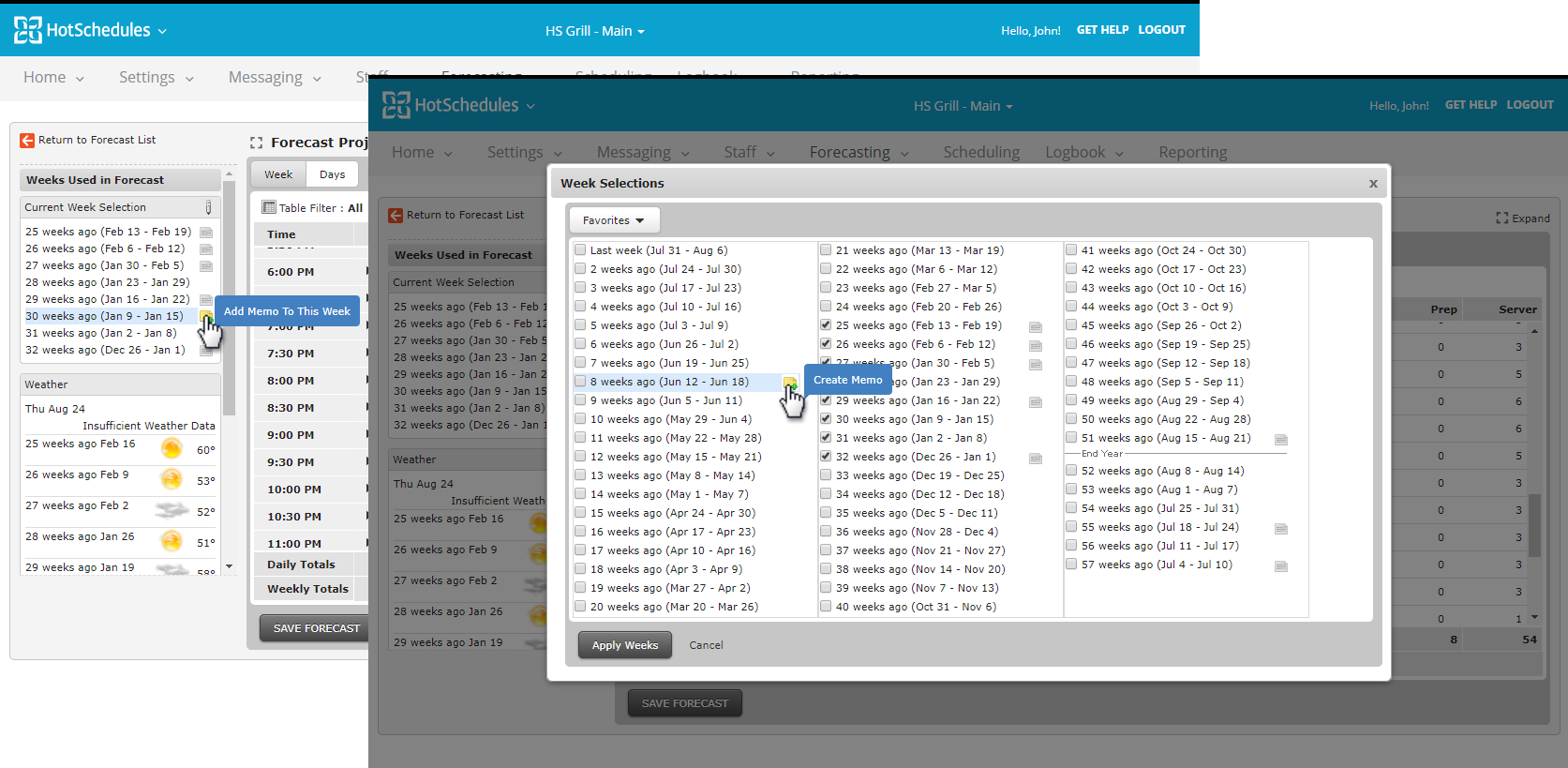Screen dimensions: 1568x768
Task: Click the 8 weeks ago (Jun 12 - Jun 18) row
Action: click(x=686, y=383)
